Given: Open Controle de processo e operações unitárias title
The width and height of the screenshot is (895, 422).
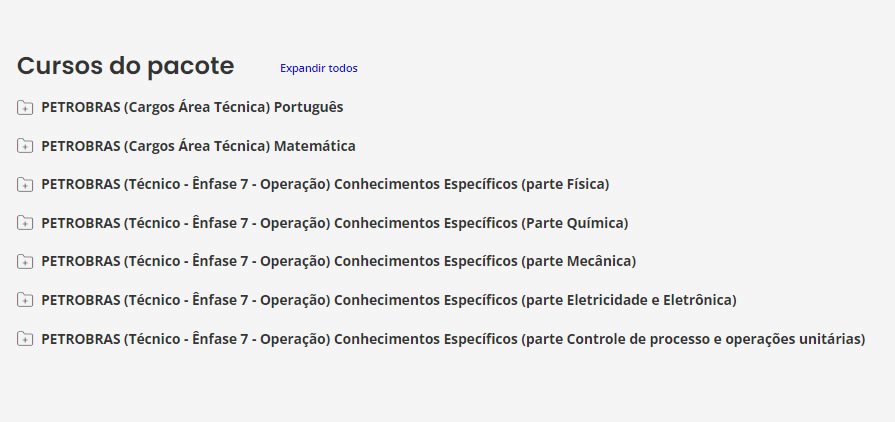Looking at the screenshot, I should click(453, 339).
